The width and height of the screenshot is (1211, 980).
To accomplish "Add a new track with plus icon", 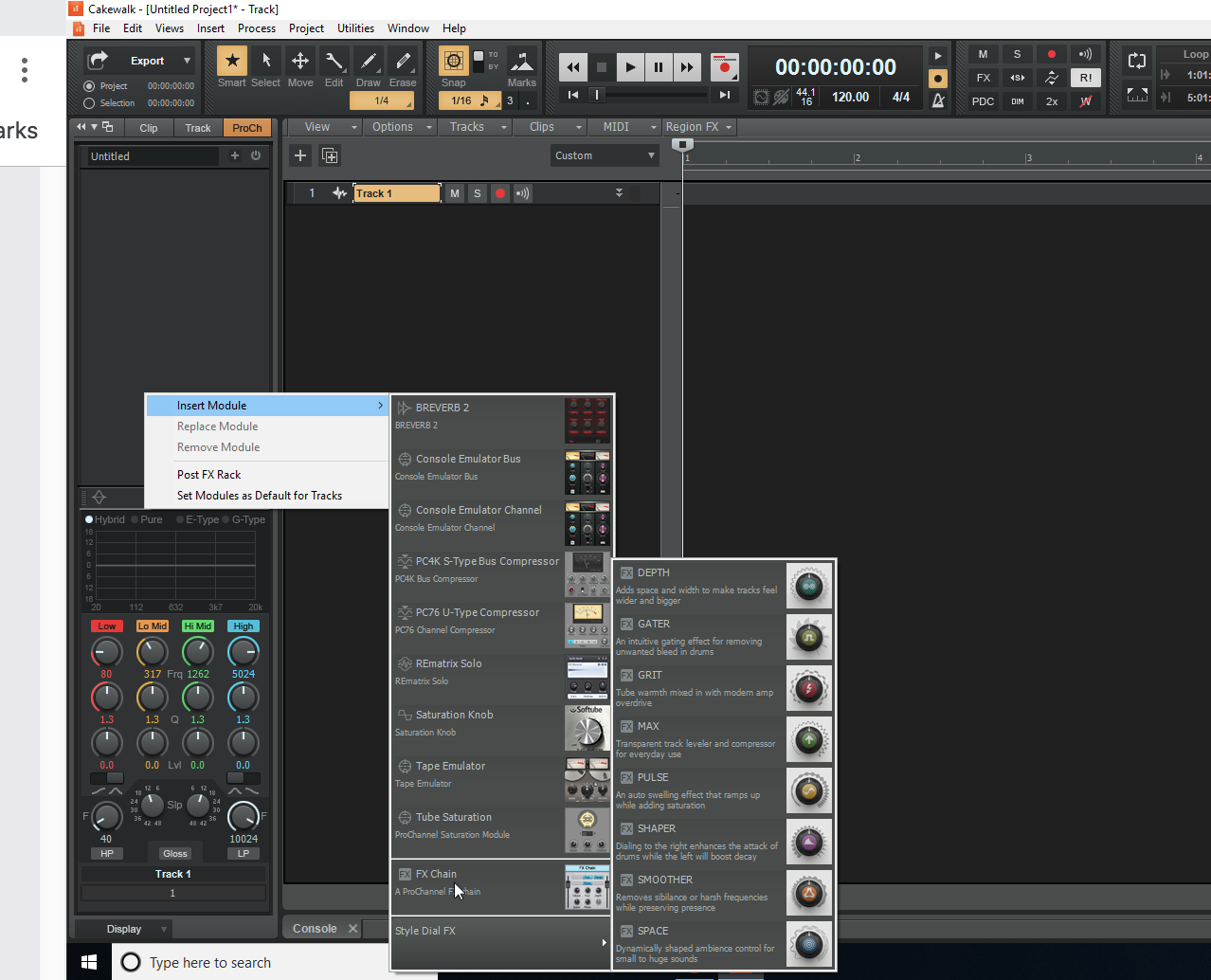I will [x=300, y=155].
